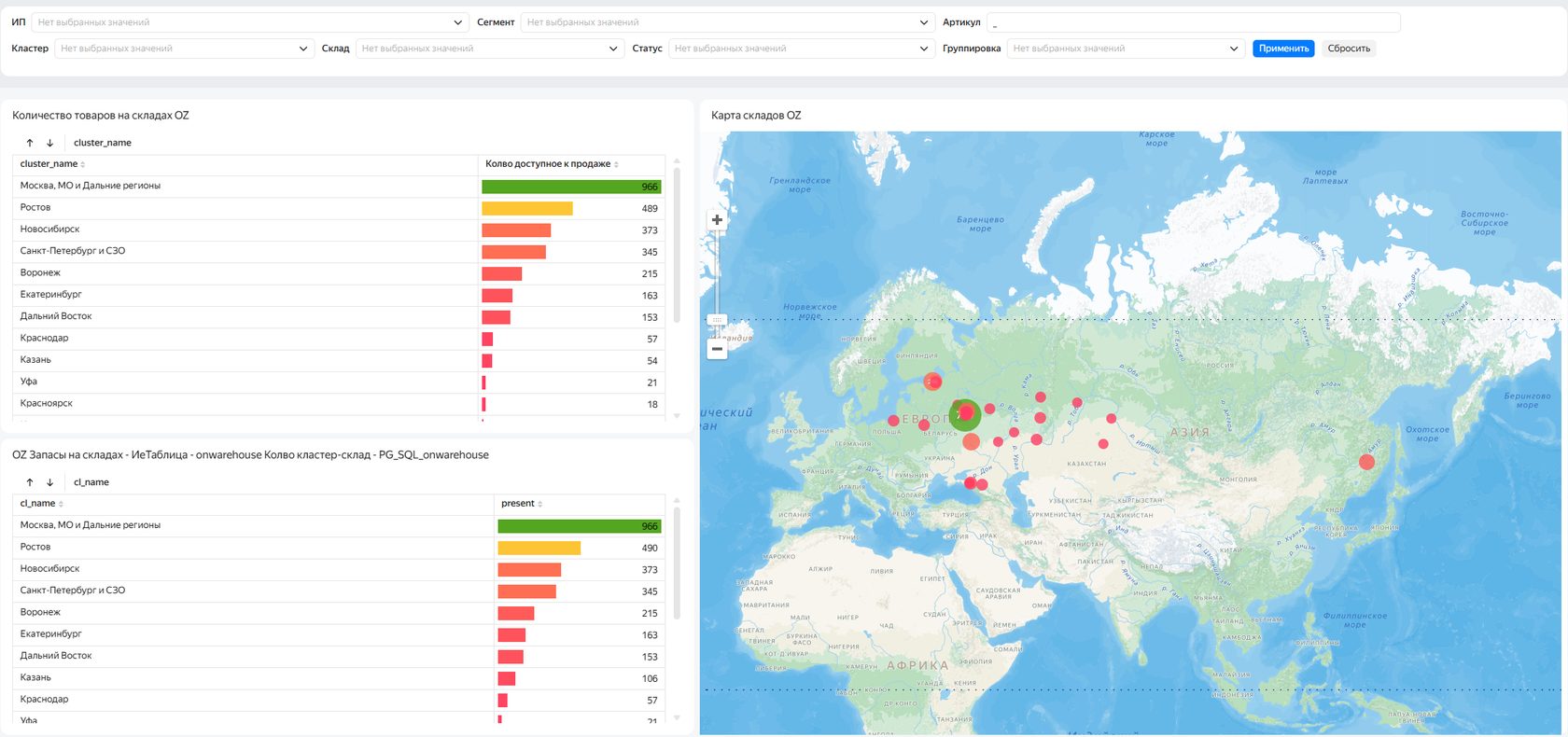The width and height of the screenshot is (1568, 737).
Task: Click the green 966 bar in top table
Action: [x=571, y=187]
